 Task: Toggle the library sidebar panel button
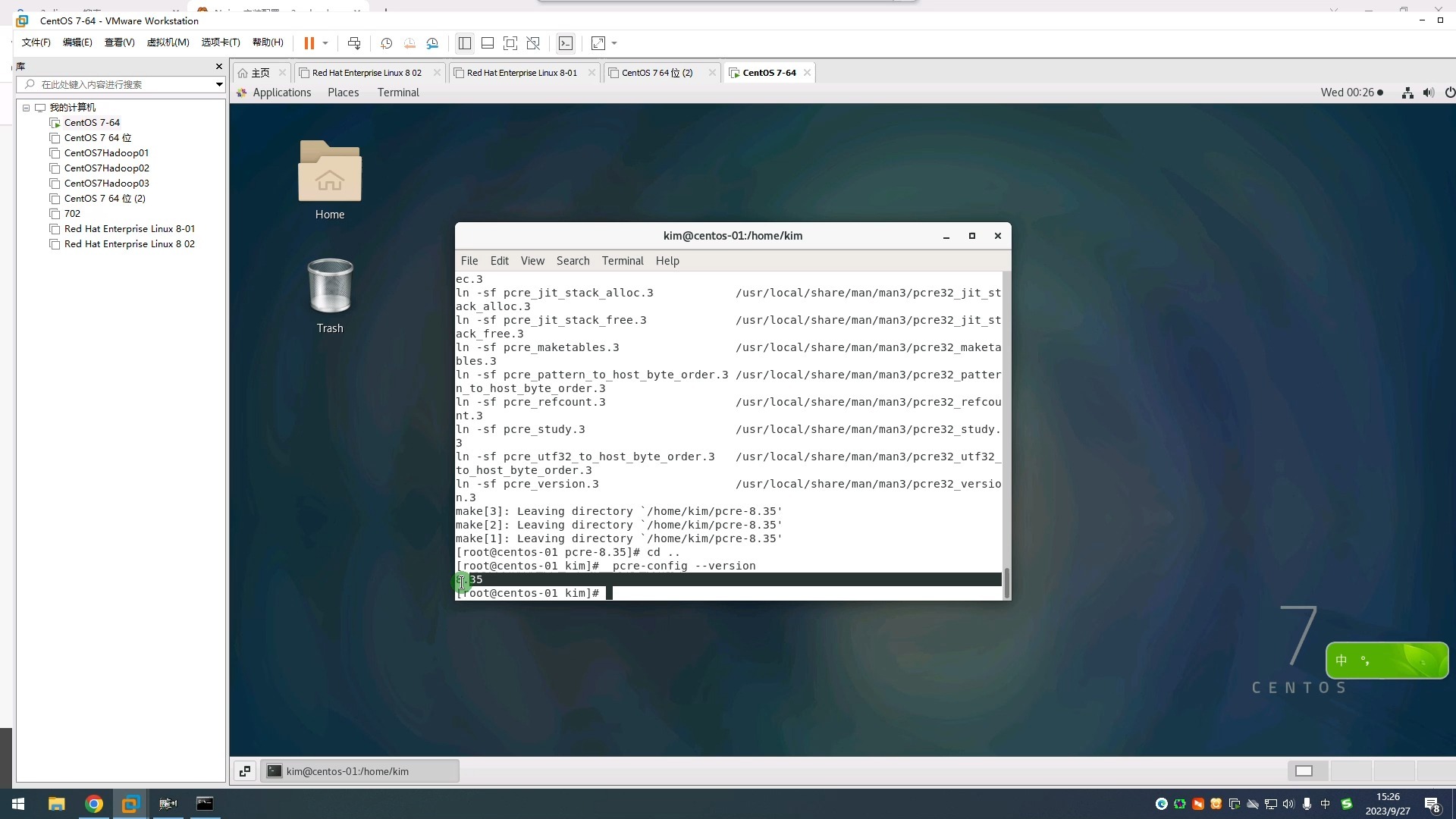coord(465,43)
